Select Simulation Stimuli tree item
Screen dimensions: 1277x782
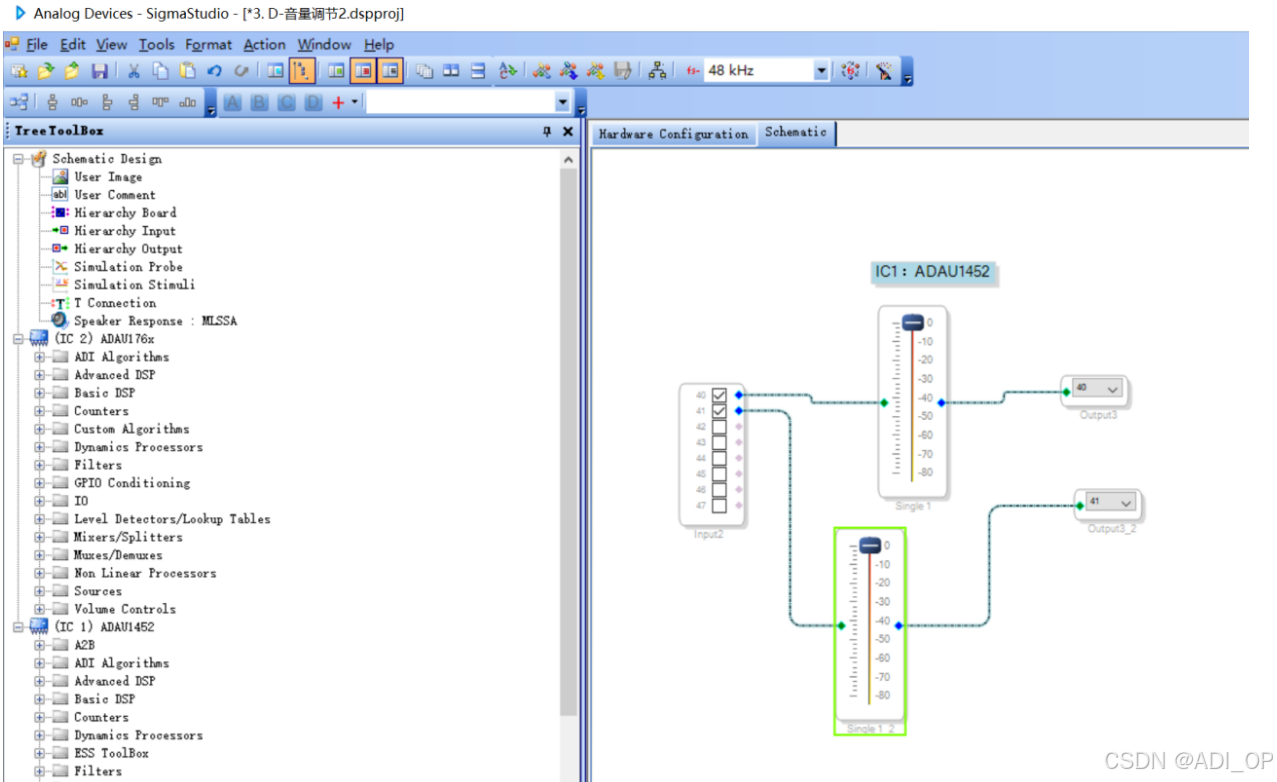(x=135, y=285)
